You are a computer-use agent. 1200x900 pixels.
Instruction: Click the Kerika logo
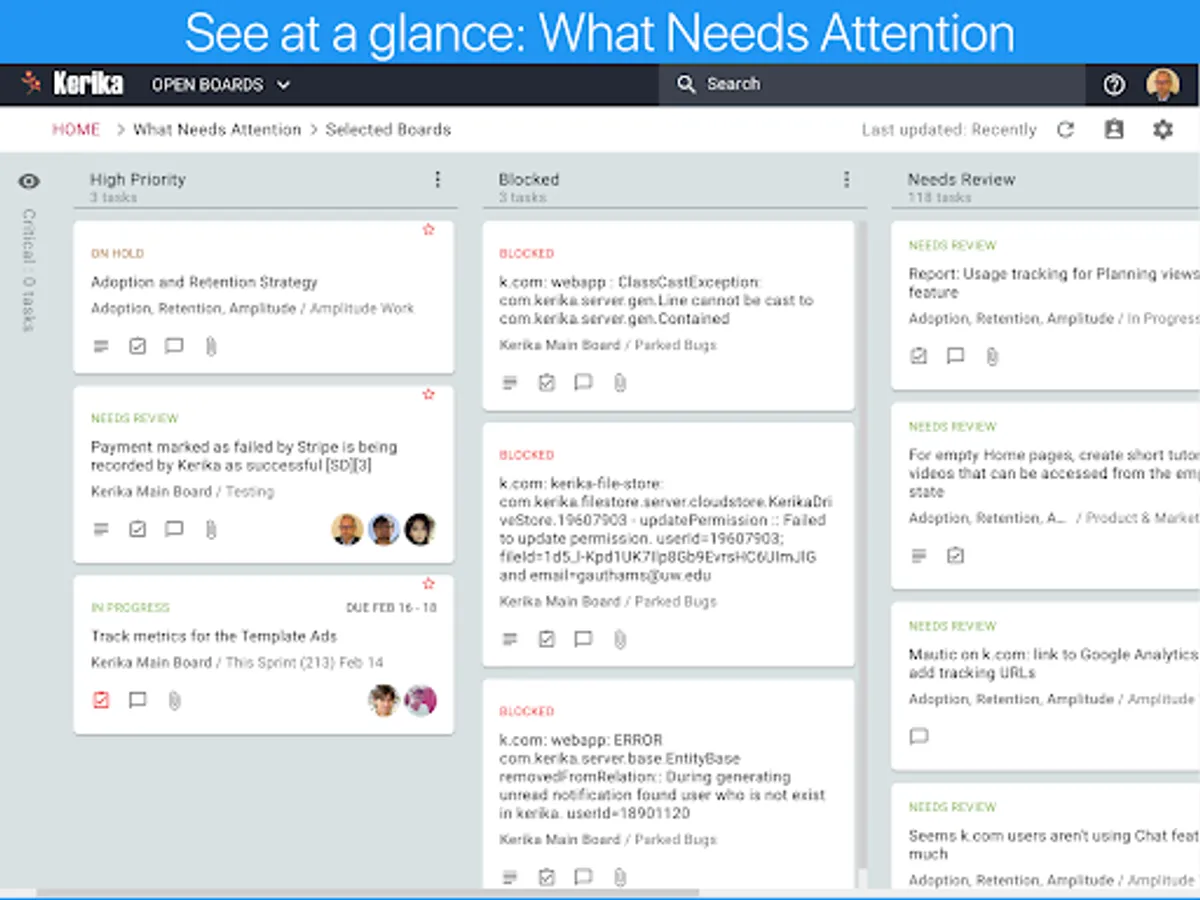coord(73,84)
